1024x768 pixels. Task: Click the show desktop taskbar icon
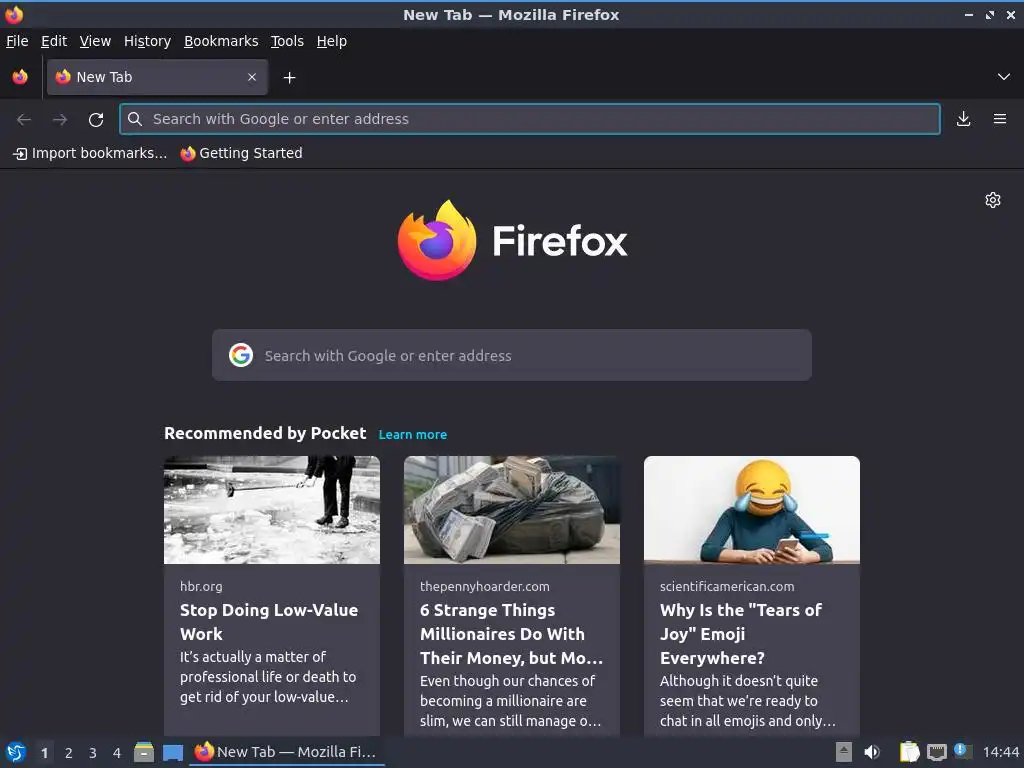click(173, 753)
